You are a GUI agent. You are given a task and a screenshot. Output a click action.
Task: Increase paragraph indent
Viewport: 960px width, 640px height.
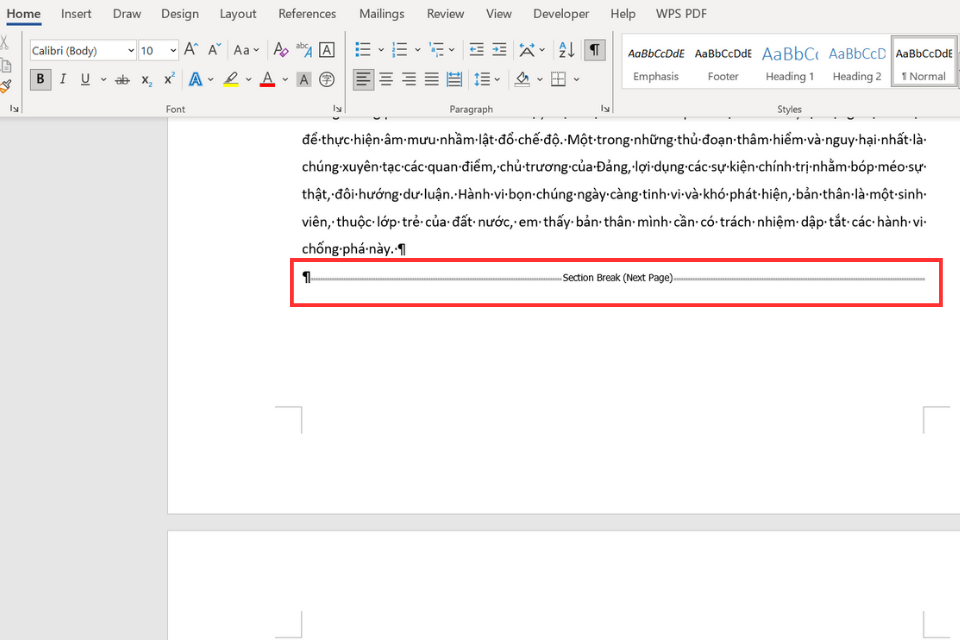click(499, 50)
